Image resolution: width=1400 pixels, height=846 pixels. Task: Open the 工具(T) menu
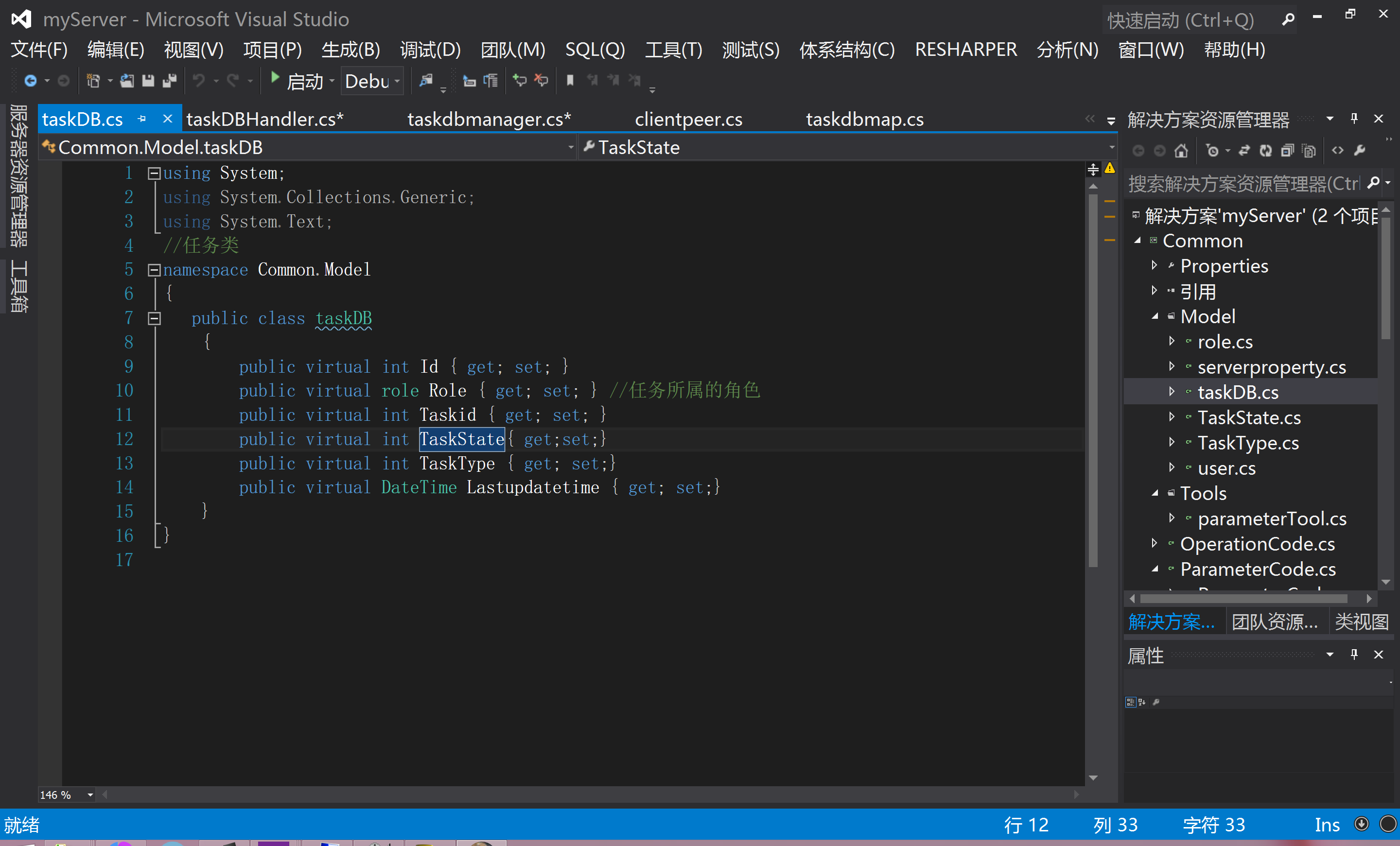click(x=673, y=50)
